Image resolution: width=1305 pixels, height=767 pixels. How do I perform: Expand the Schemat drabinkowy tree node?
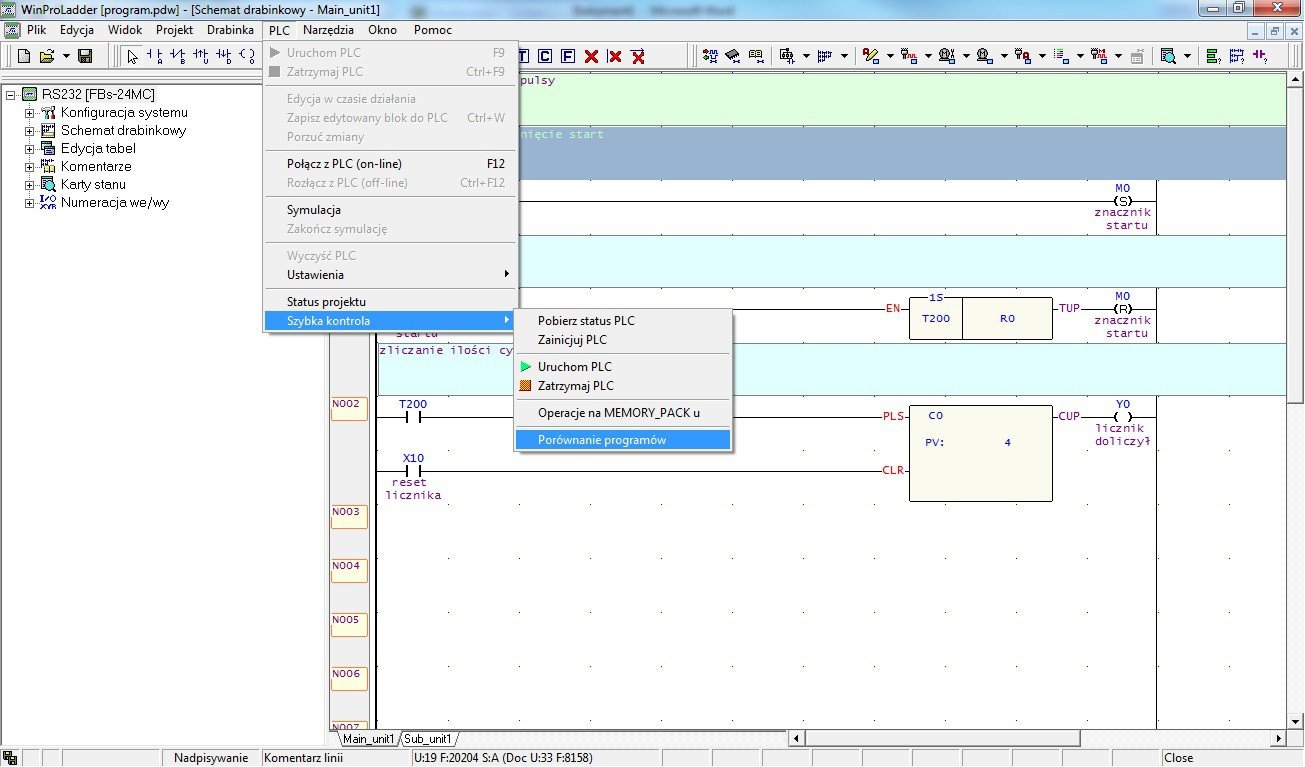pos(29,131)
